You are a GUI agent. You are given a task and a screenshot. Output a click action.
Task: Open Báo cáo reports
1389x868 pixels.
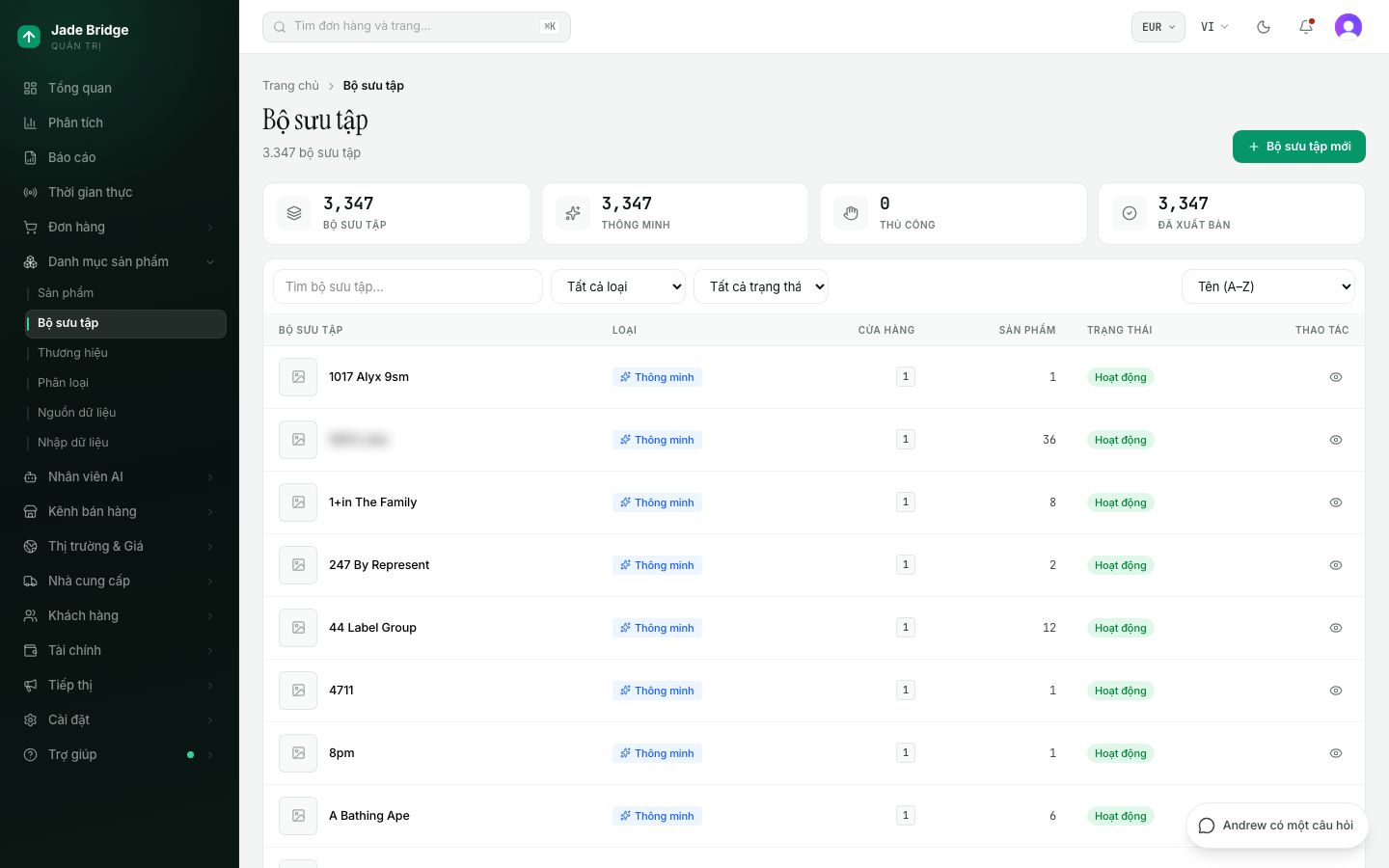[x=120, y=157]
